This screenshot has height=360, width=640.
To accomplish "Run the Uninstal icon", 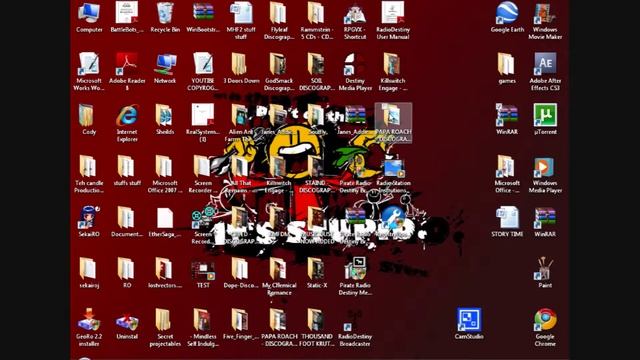I will tap(127, 321).
